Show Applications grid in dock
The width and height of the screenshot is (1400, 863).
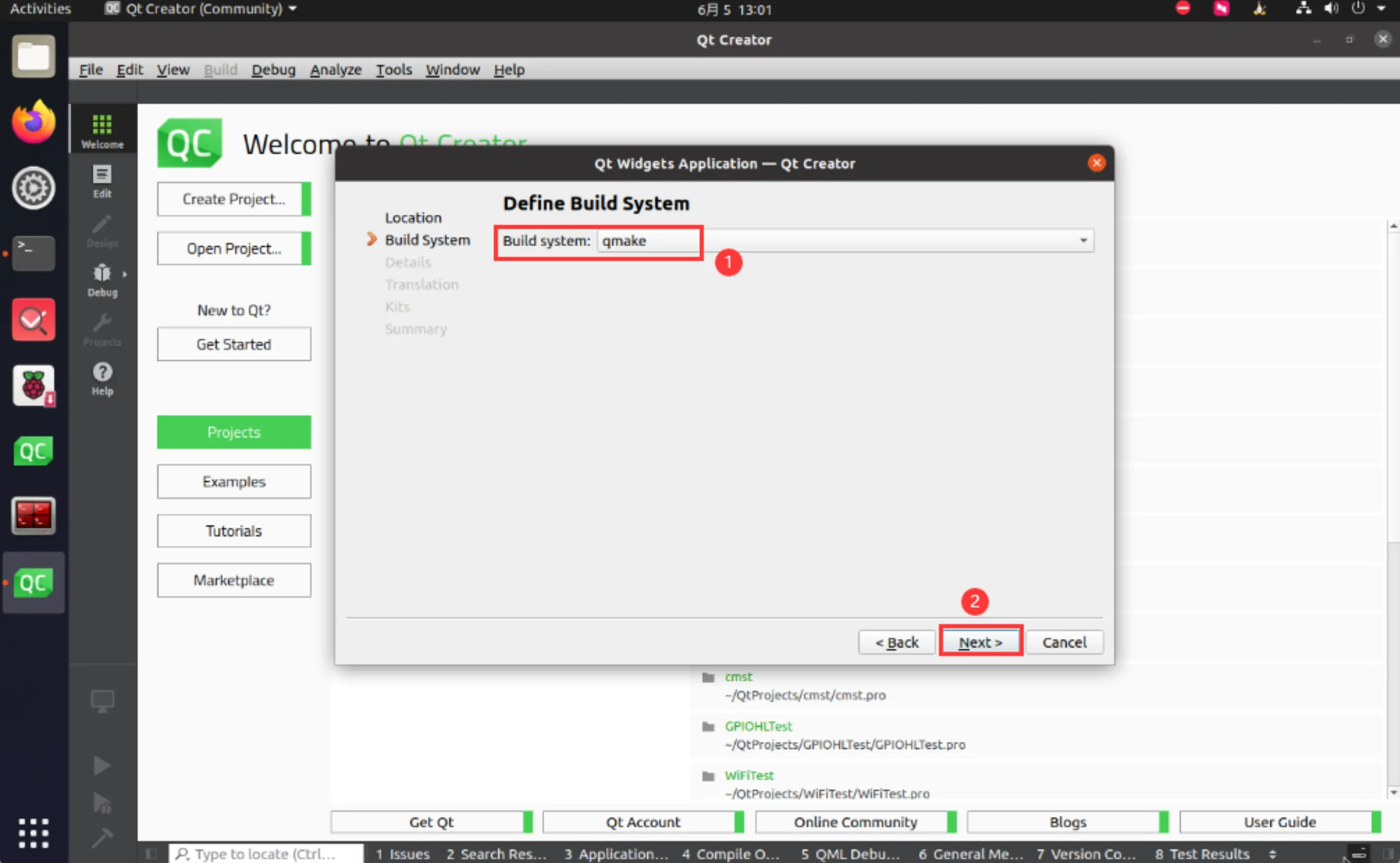click(33, 833)
